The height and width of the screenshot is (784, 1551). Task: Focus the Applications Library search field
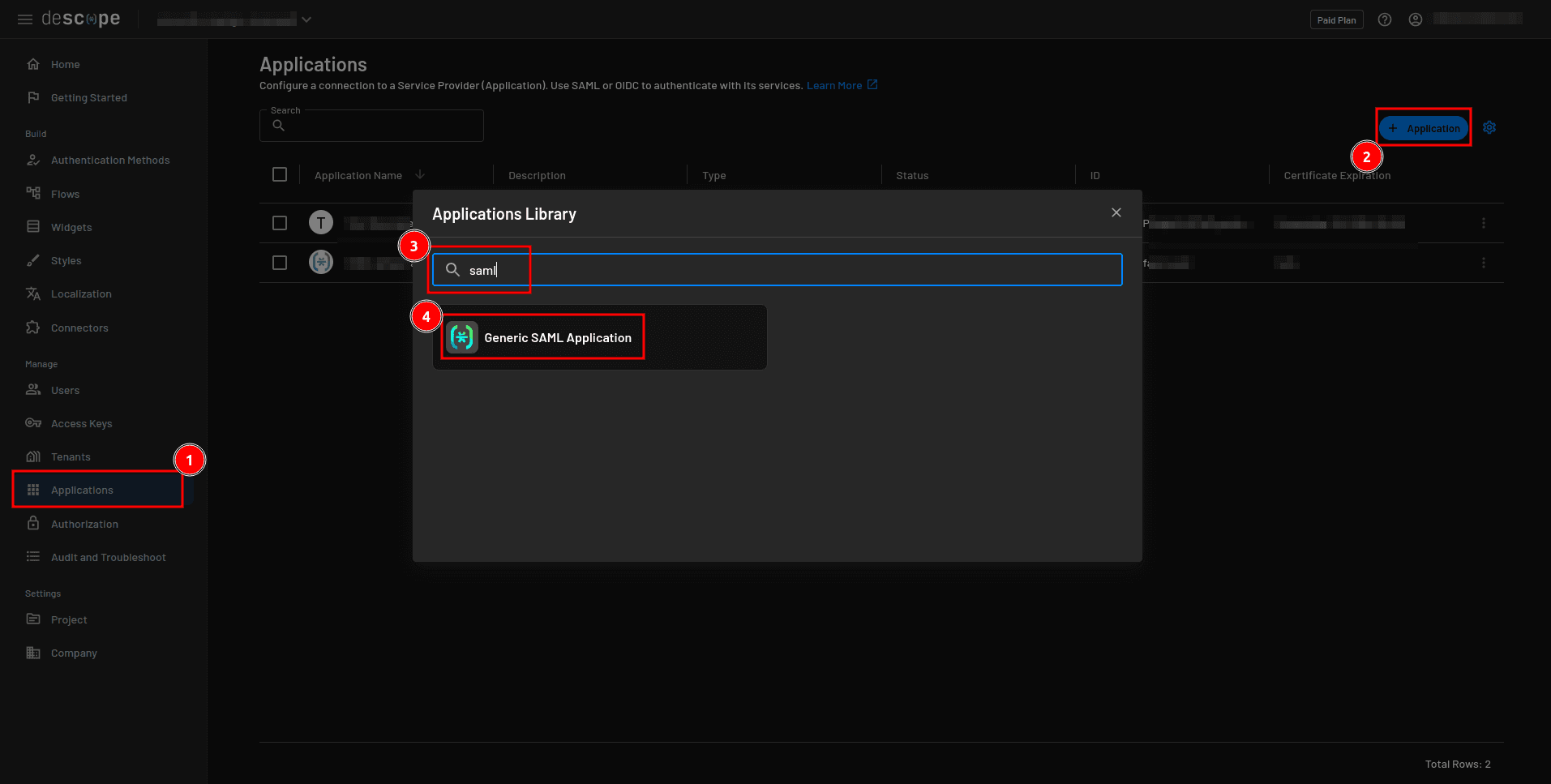coord(778,270)
